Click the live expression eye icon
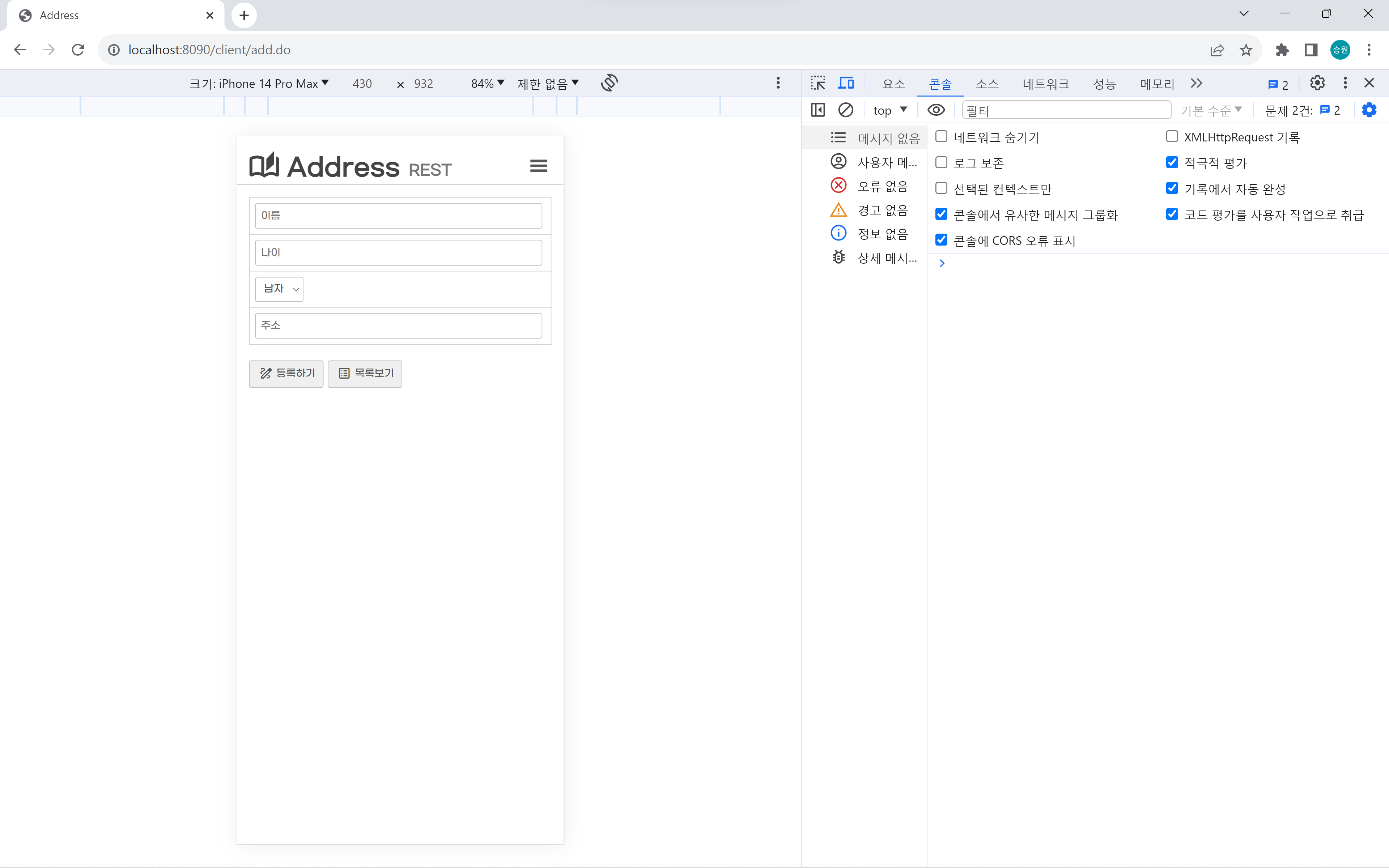The width and height of the screenshot is (1389, 868). (935, 110)
